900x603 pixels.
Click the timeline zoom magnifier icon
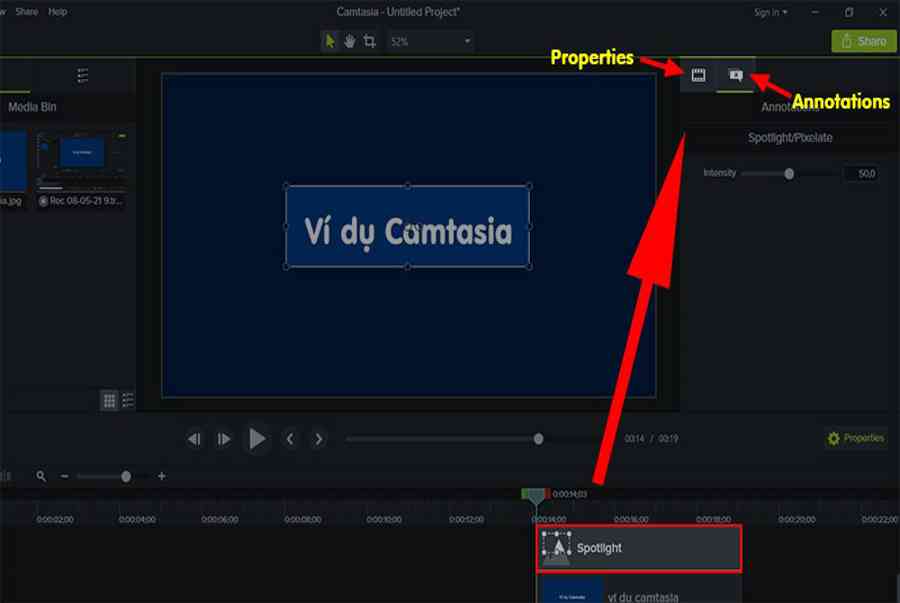click(x=41, y=476)
